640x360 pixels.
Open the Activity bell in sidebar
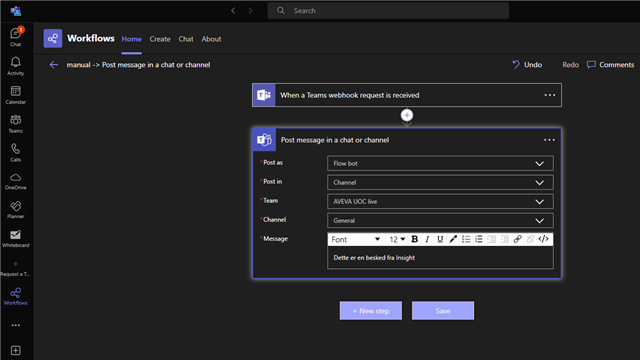pos(16,66)
